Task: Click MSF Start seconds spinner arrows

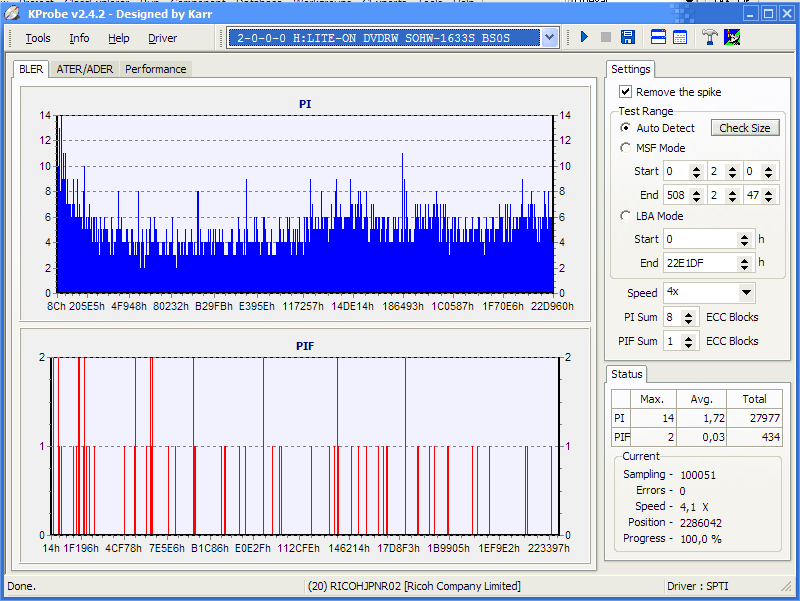Action: point(732,171)
